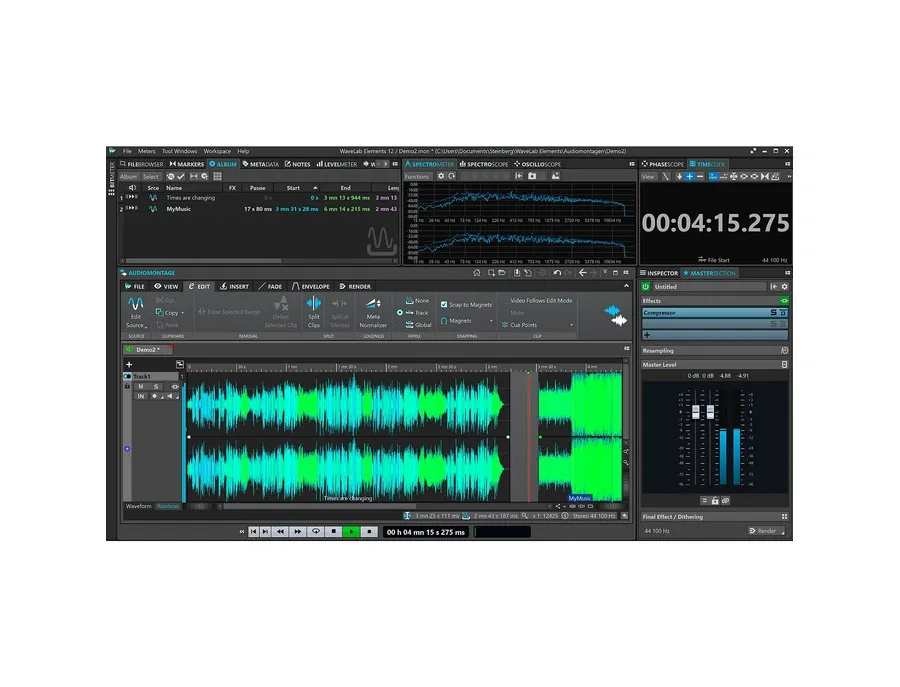Solo Track1 with the S button
Viewport: 900px width, 687px height.
pos(156,386)
